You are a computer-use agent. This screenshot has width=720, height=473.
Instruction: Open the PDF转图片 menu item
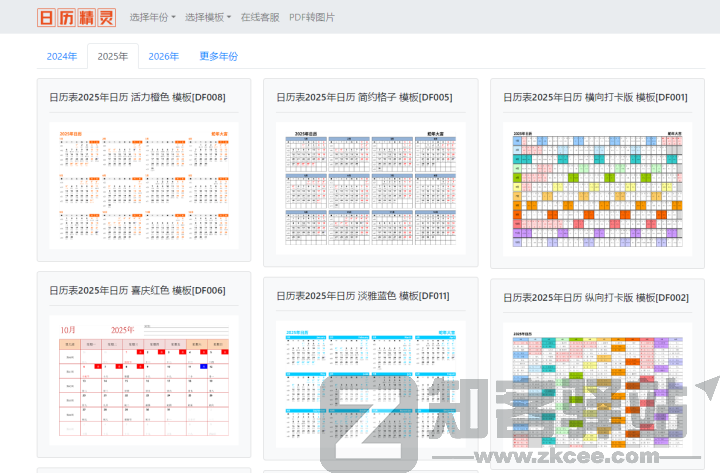[x=312, y=17]
